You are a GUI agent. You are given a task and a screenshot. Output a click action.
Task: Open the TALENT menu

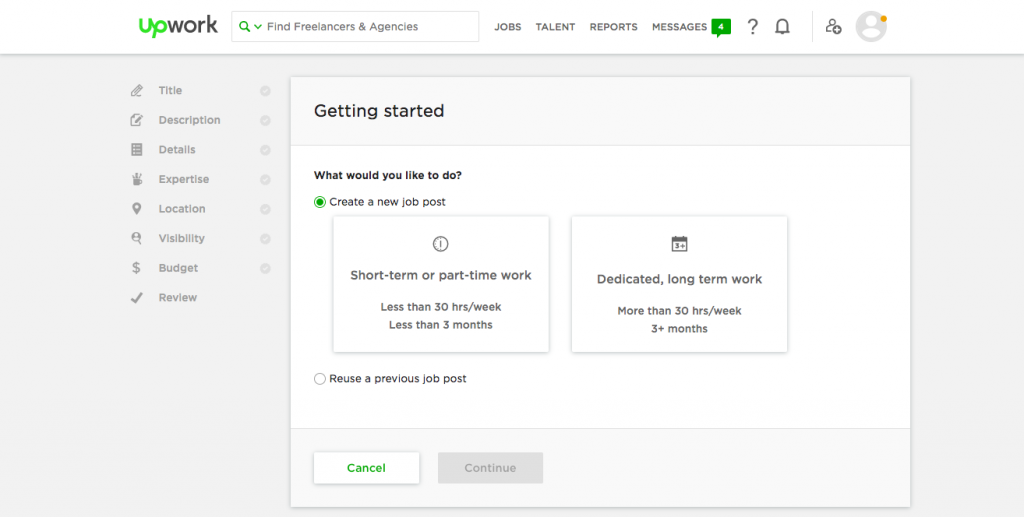(x=555, y=27)
